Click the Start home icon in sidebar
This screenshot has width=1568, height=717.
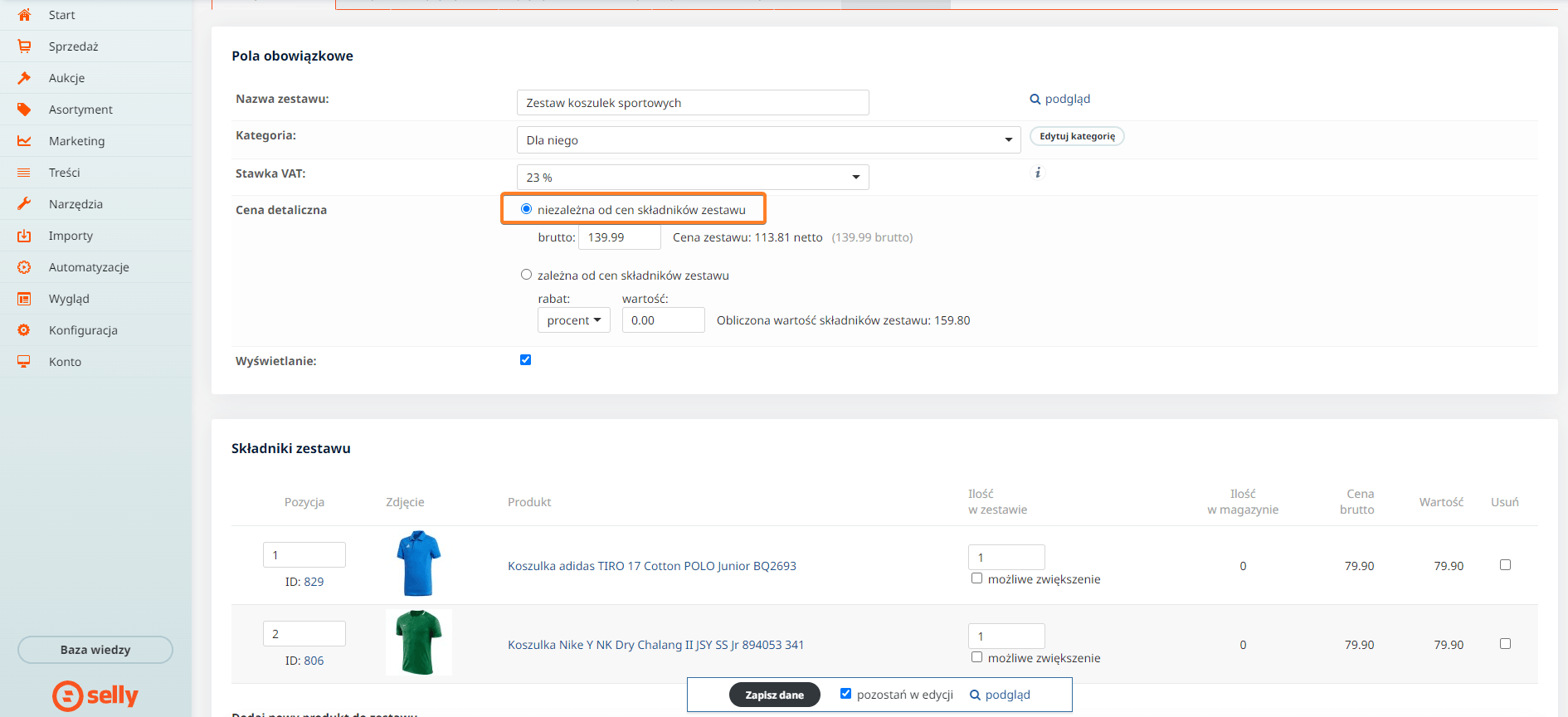(x=24, y=15)
